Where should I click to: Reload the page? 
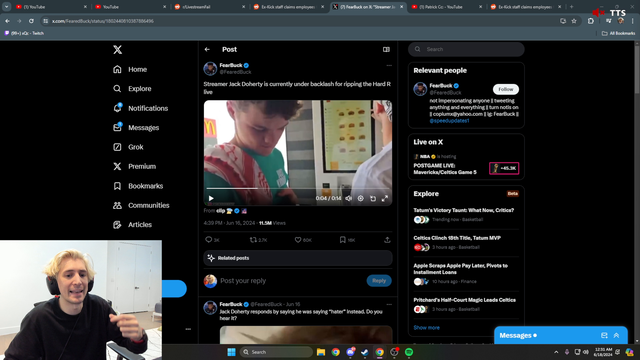coord(31,21)
